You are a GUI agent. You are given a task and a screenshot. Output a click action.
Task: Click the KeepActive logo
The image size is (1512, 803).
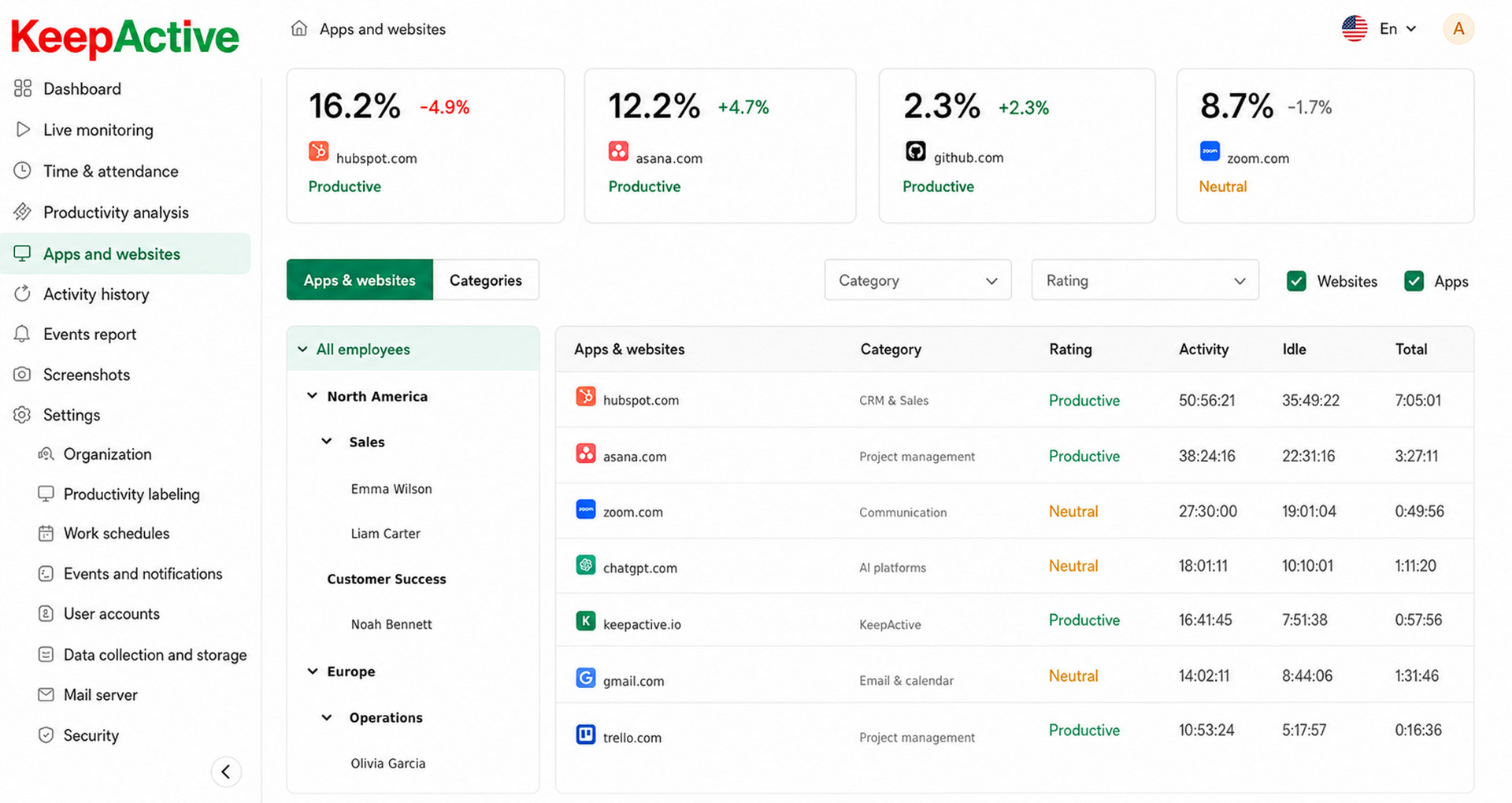(x=124, y=37)
